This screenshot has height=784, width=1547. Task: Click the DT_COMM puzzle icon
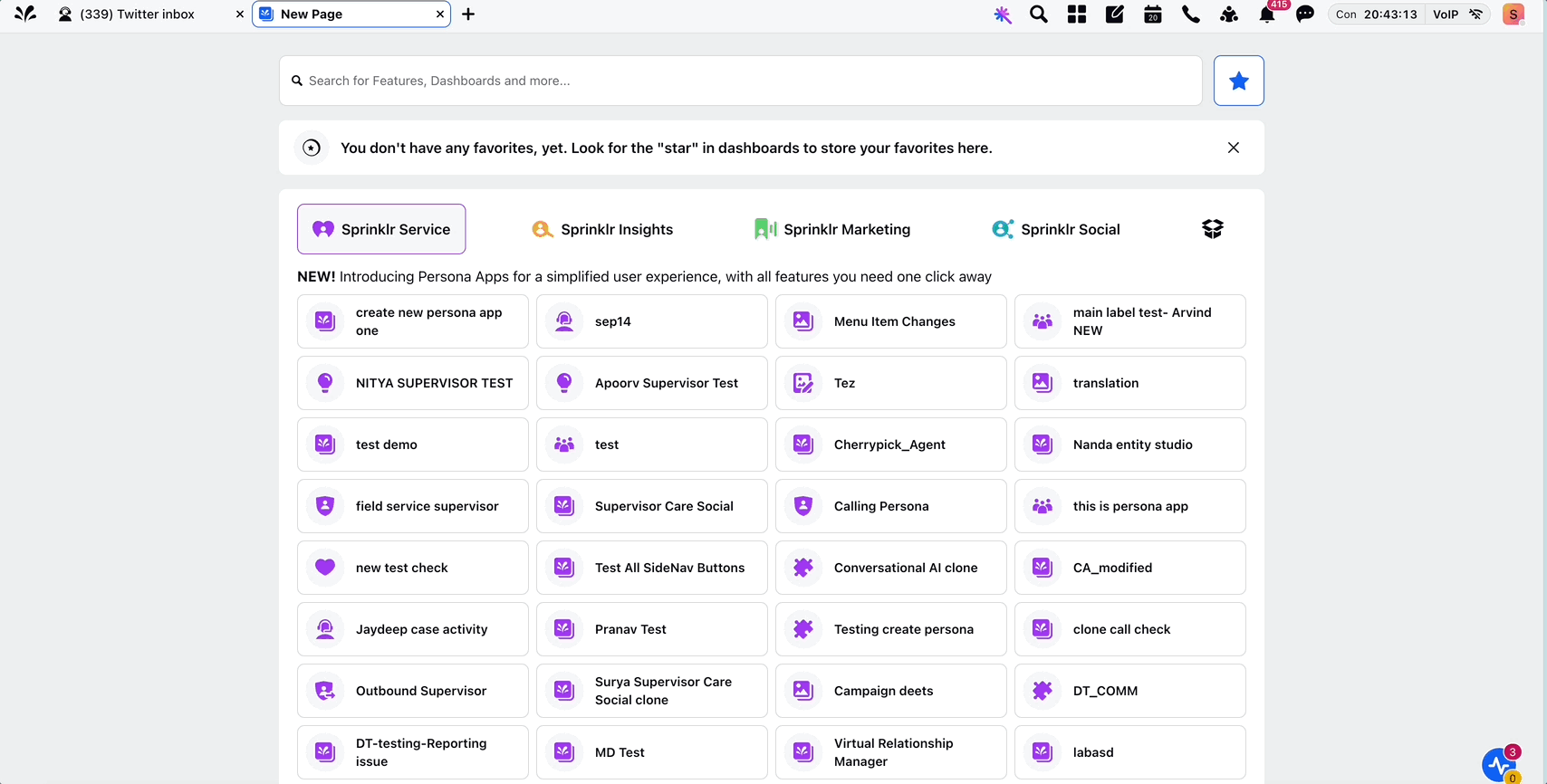tap(1043, 691)
